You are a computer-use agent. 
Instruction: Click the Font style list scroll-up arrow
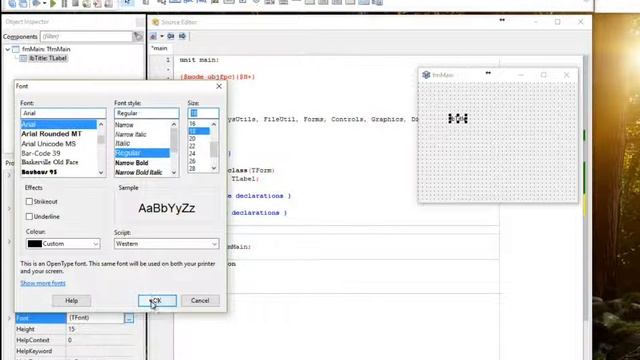[x=174, y=124]
